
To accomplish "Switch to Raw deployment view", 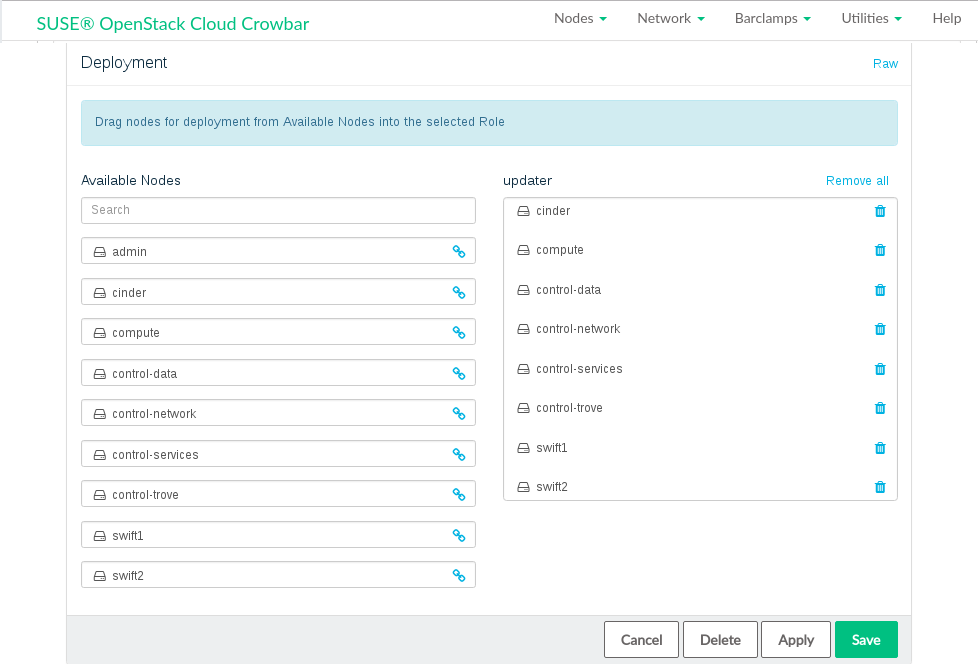I will tap(885, 64).
